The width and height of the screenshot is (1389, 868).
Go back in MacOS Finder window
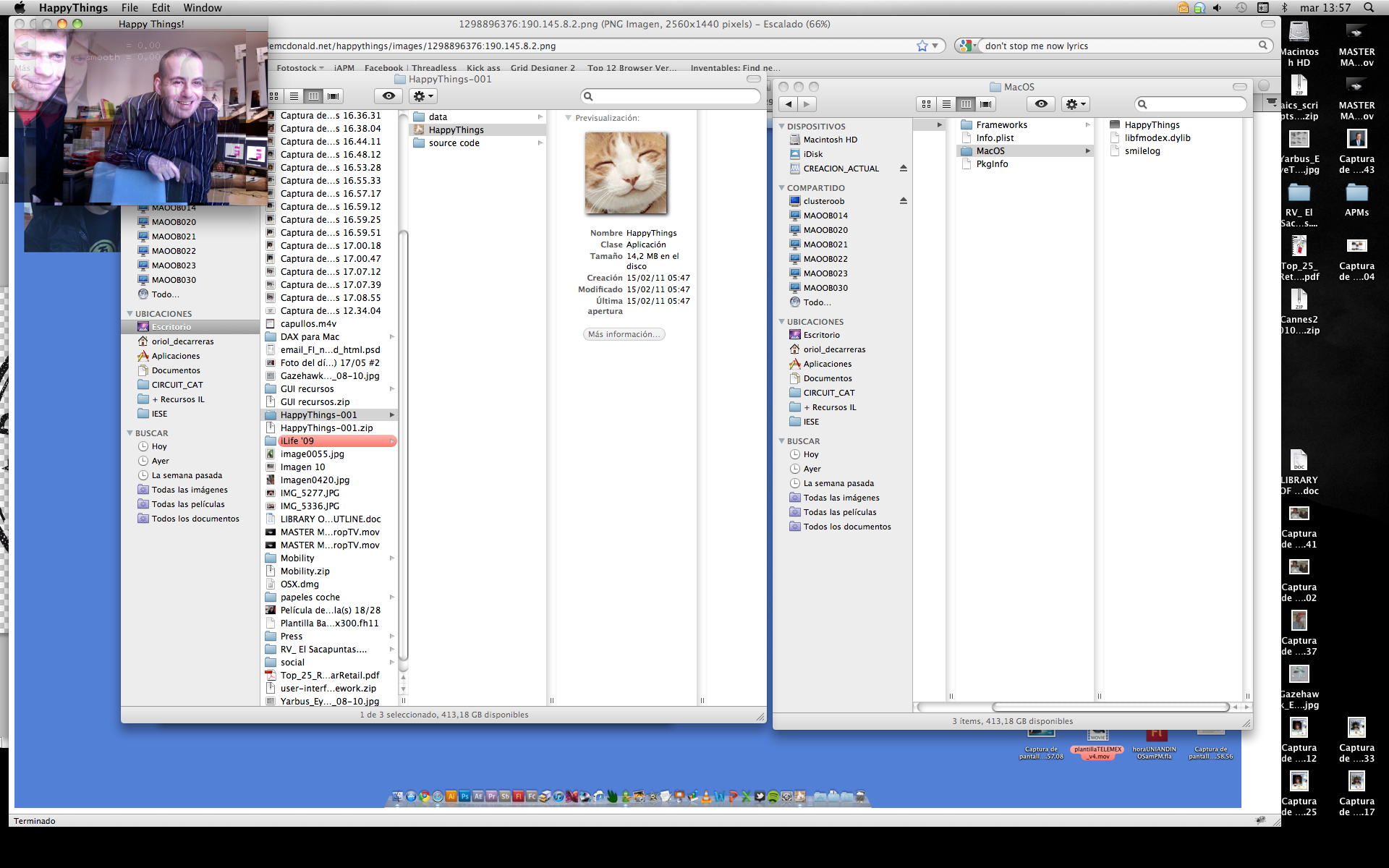789,104
